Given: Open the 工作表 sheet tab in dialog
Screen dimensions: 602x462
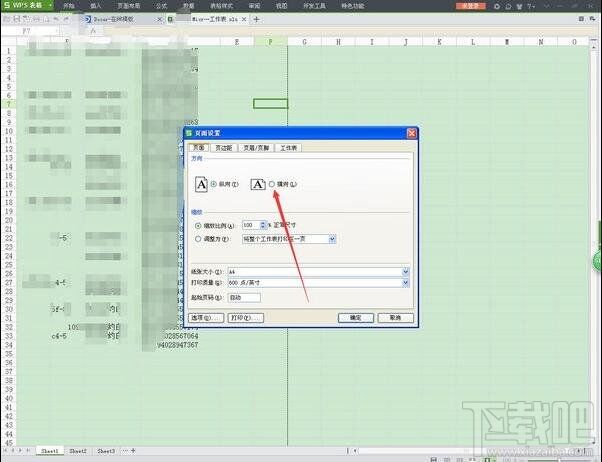Looking at the screenshot, I should [x=289, y=148].
